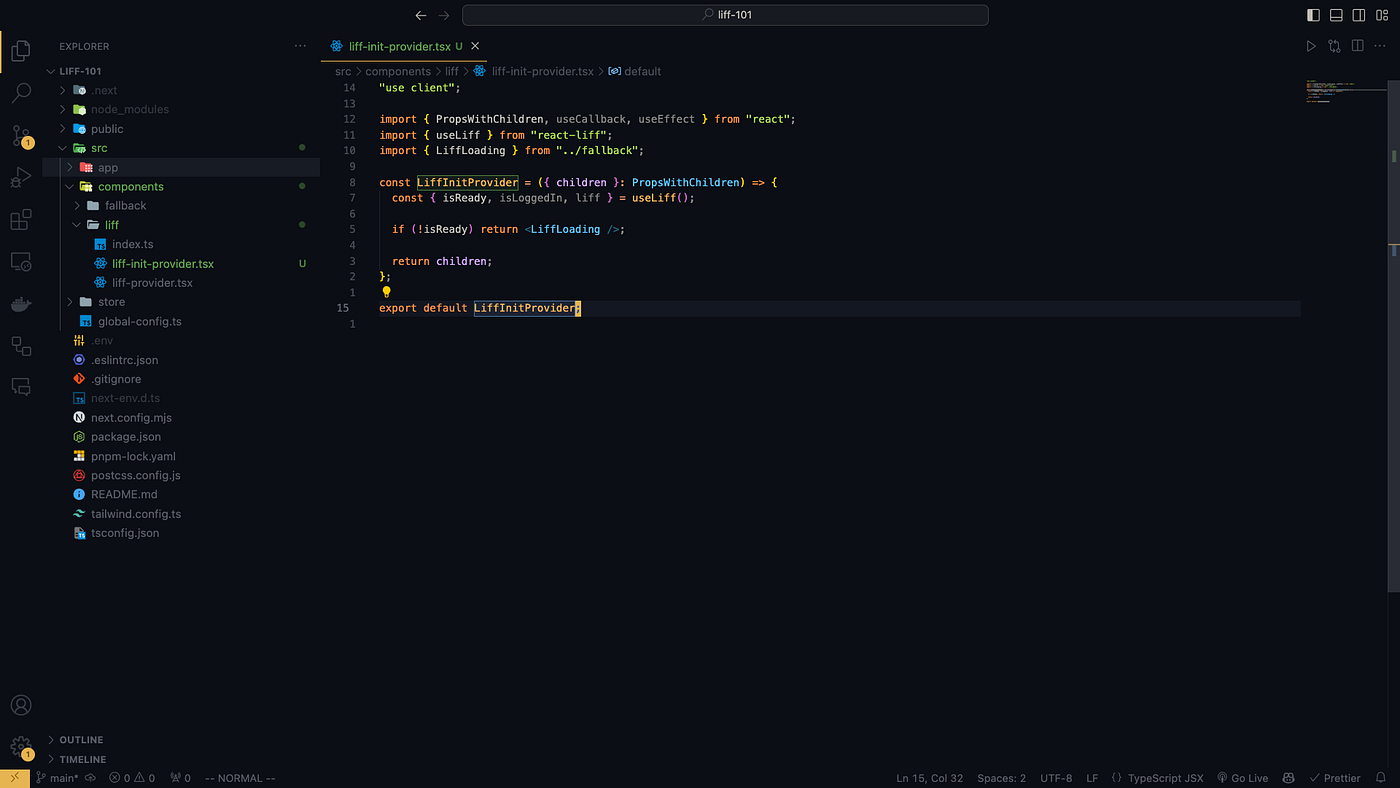Open the Search view in activity bar
1400x788 pixels.
(20, 93)
